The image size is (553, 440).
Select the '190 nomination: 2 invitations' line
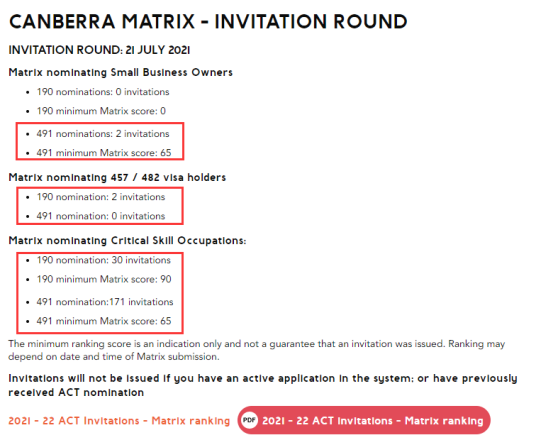101,197
